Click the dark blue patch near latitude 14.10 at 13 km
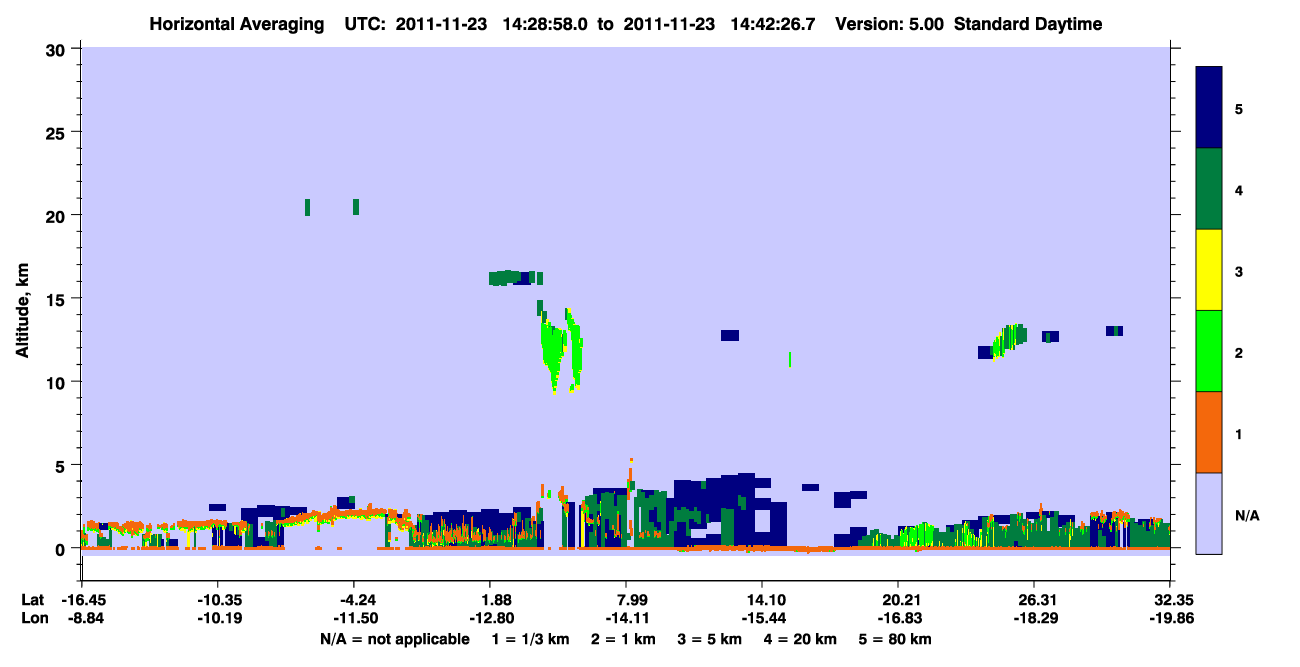The height and width of the screenshot is (667, 1300). pyautogui.click(x=729, y=335)
